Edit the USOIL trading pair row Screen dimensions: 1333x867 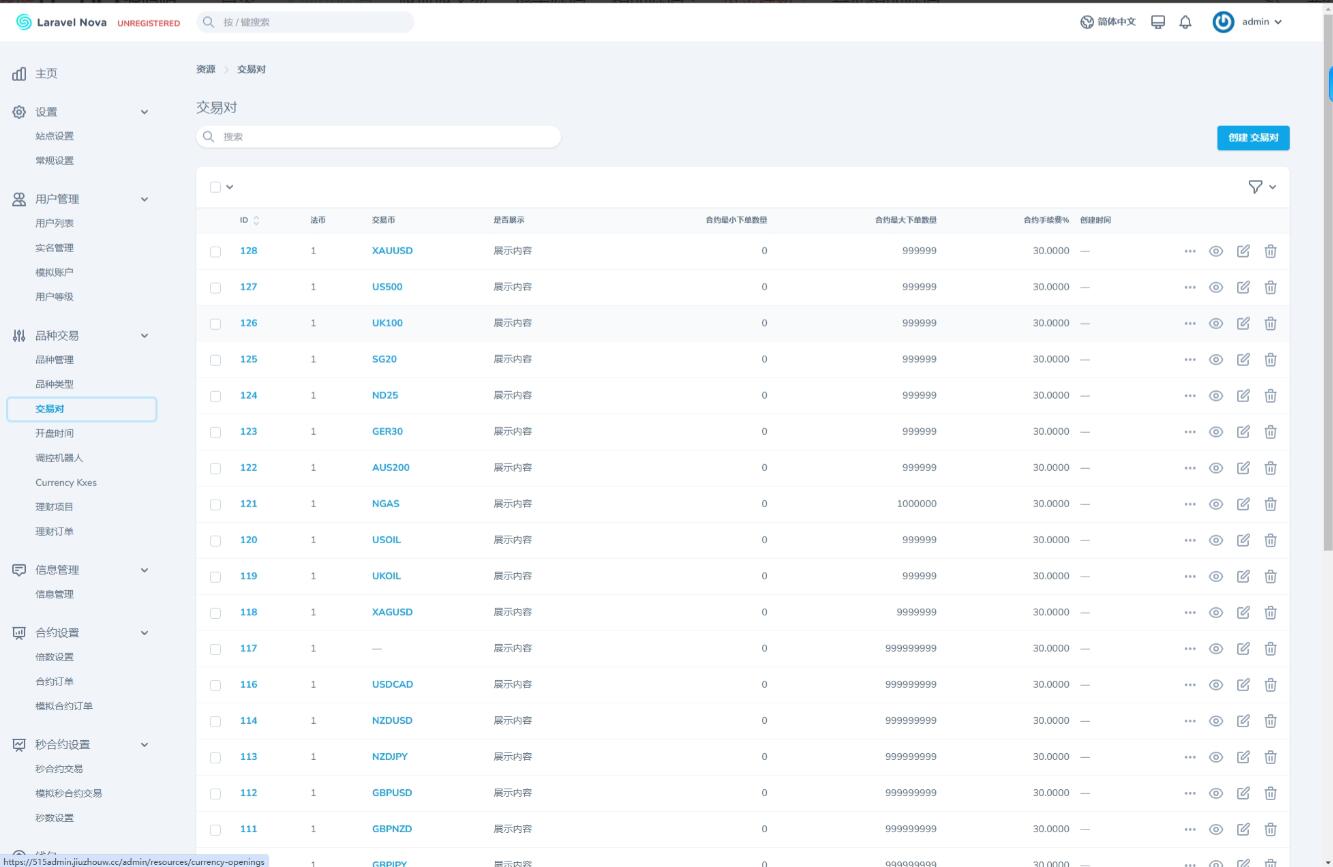[x=1243, y=540]
